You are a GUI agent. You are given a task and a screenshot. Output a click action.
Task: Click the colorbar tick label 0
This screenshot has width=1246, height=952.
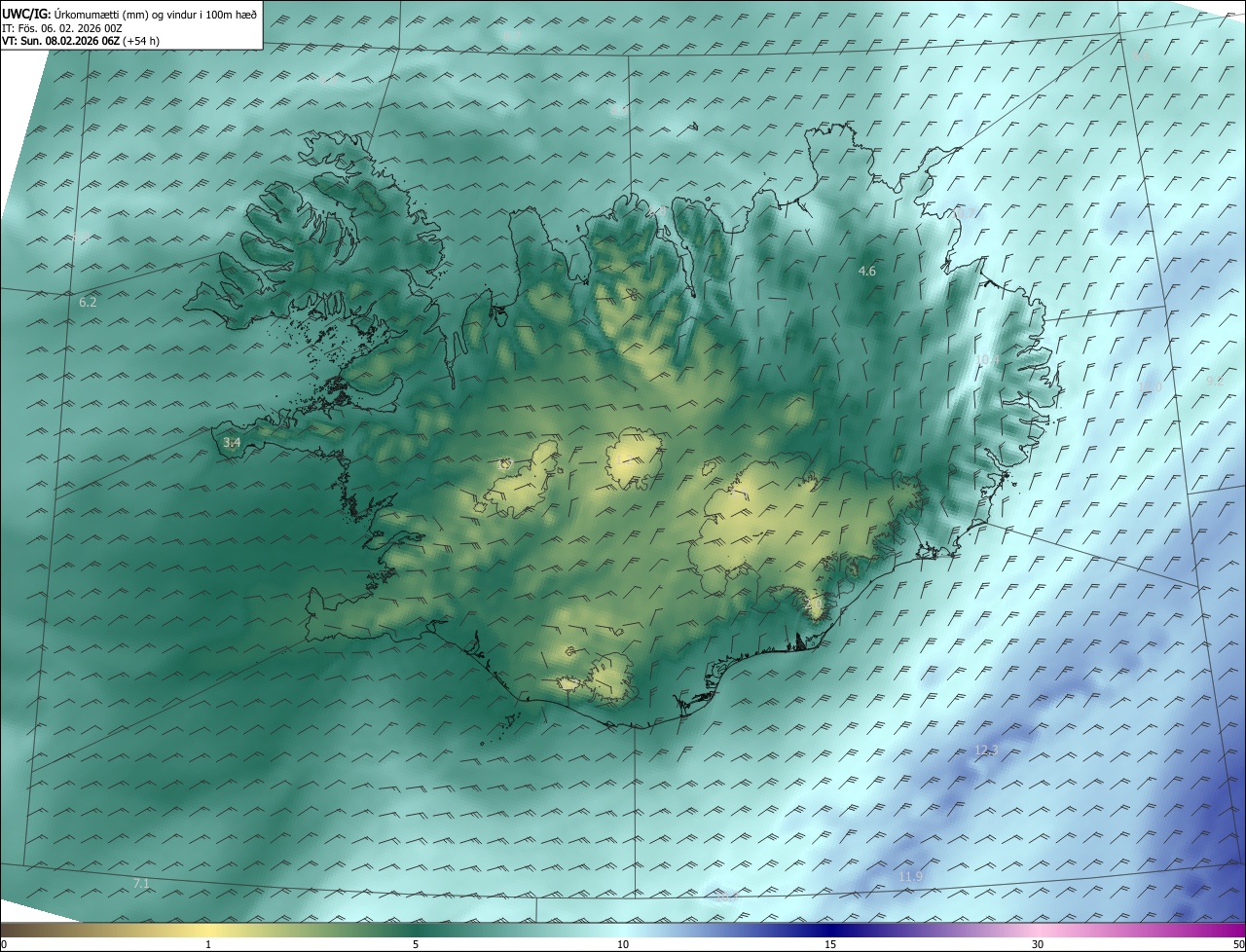click(4, 945)
